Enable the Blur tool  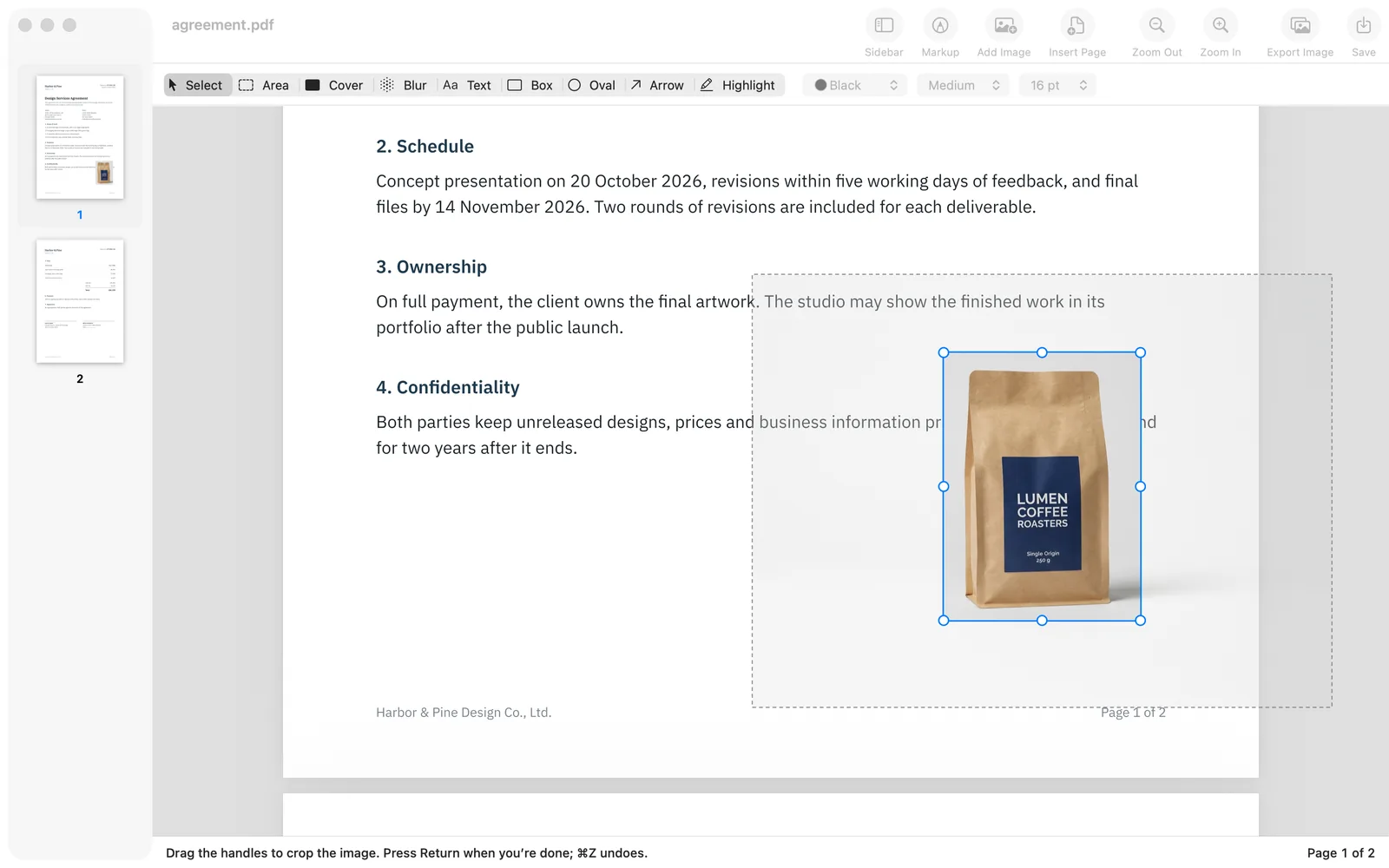pyautogui.click(x=404, y=85)
